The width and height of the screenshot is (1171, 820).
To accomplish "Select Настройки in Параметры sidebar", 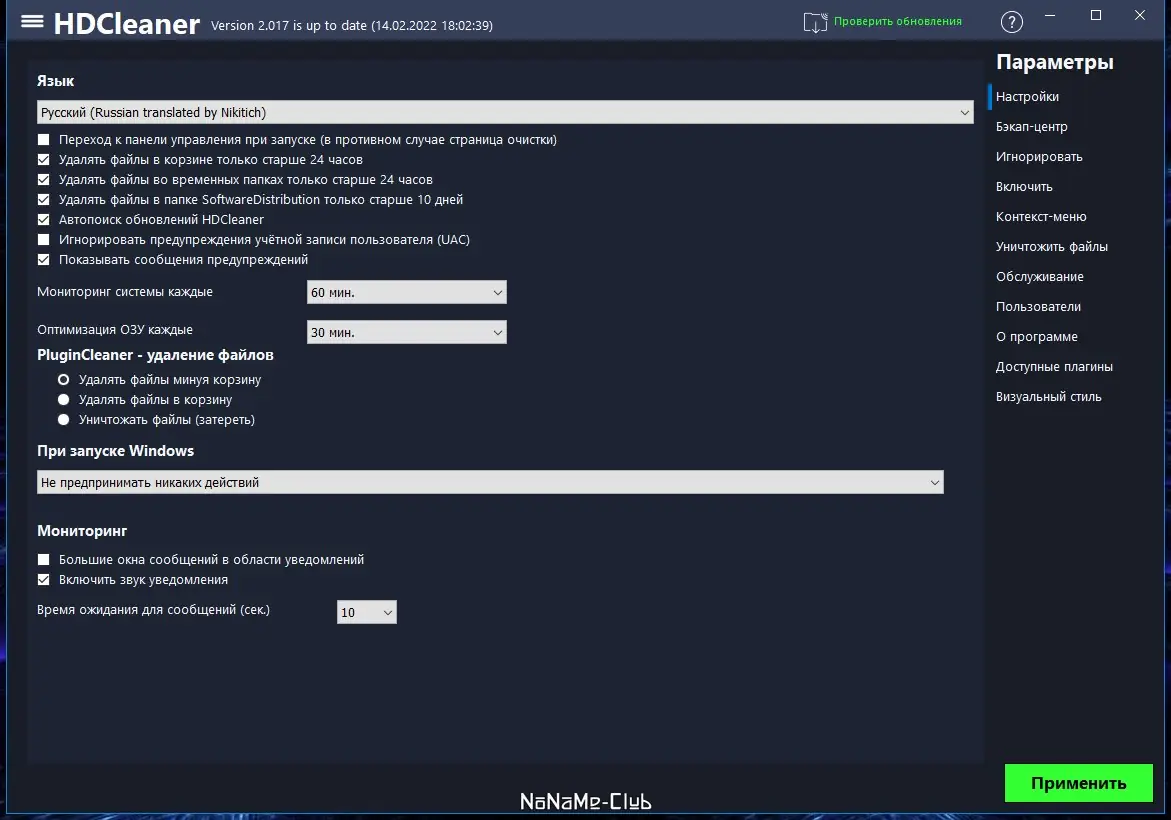I will [x=1027, y=96].
